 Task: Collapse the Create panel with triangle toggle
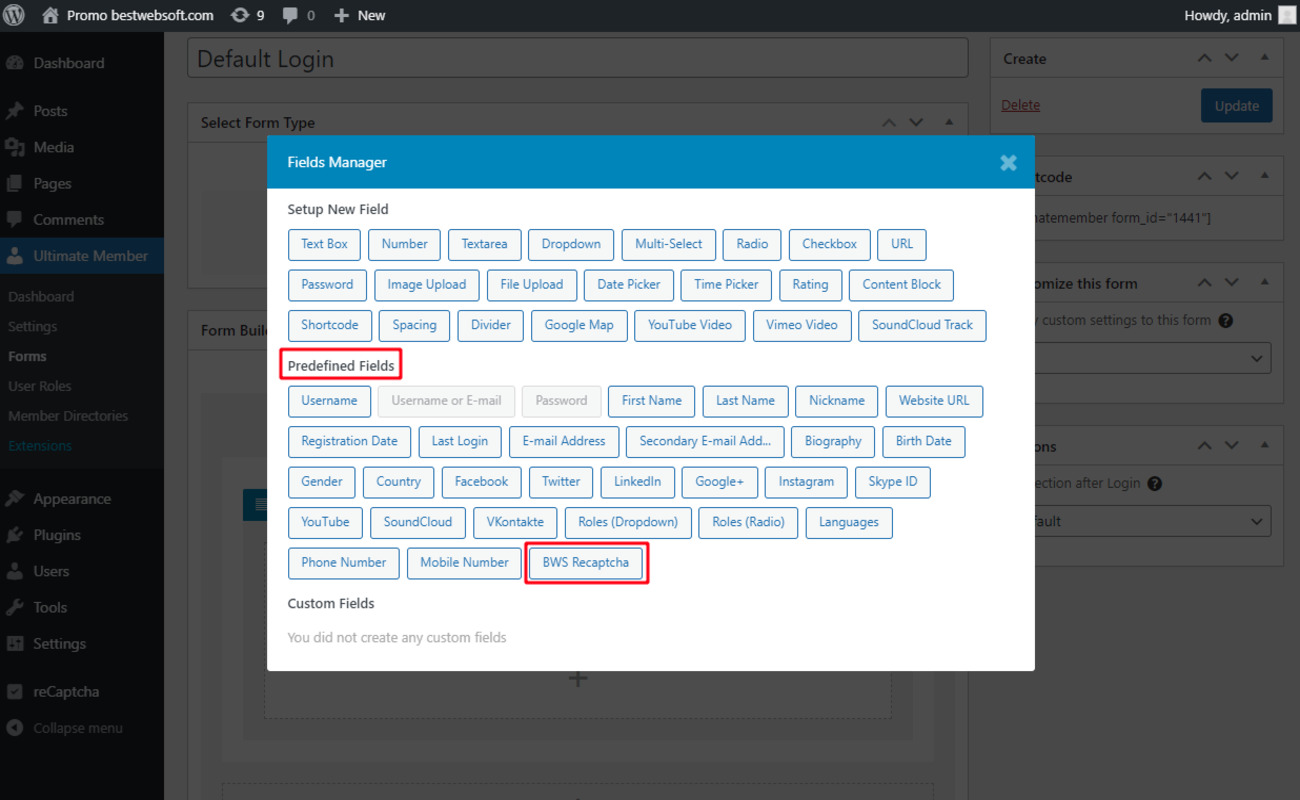click(1265, 59)
